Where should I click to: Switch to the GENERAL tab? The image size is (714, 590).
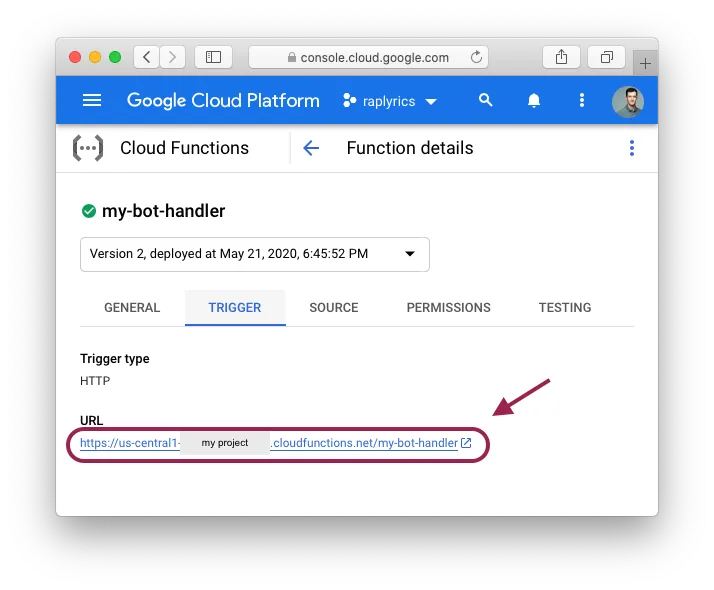132,308
